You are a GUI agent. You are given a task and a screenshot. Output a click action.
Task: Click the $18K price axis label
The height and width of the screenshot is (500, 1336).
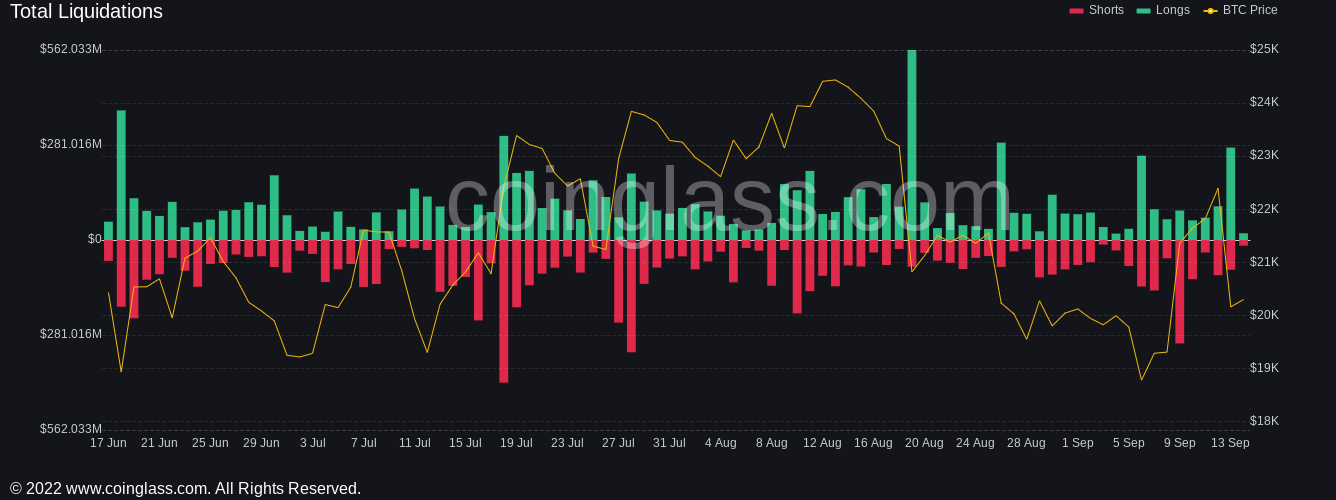pyautogui.click(x=1264, y=421)
